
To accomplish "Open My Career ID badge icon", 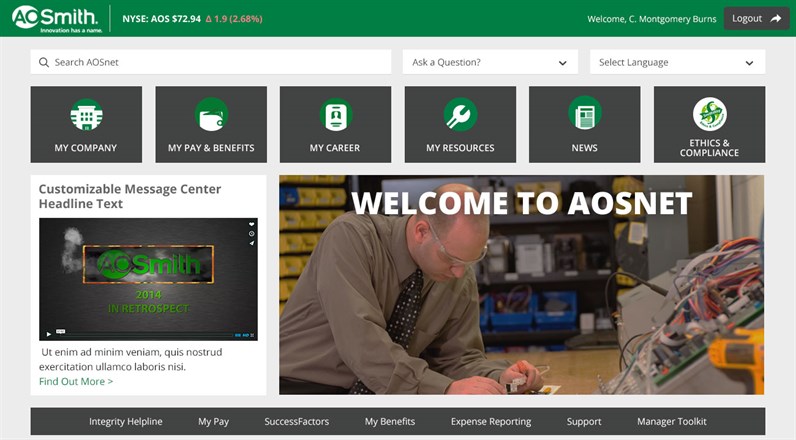I will pyautogui.click(x=336, y=115).
